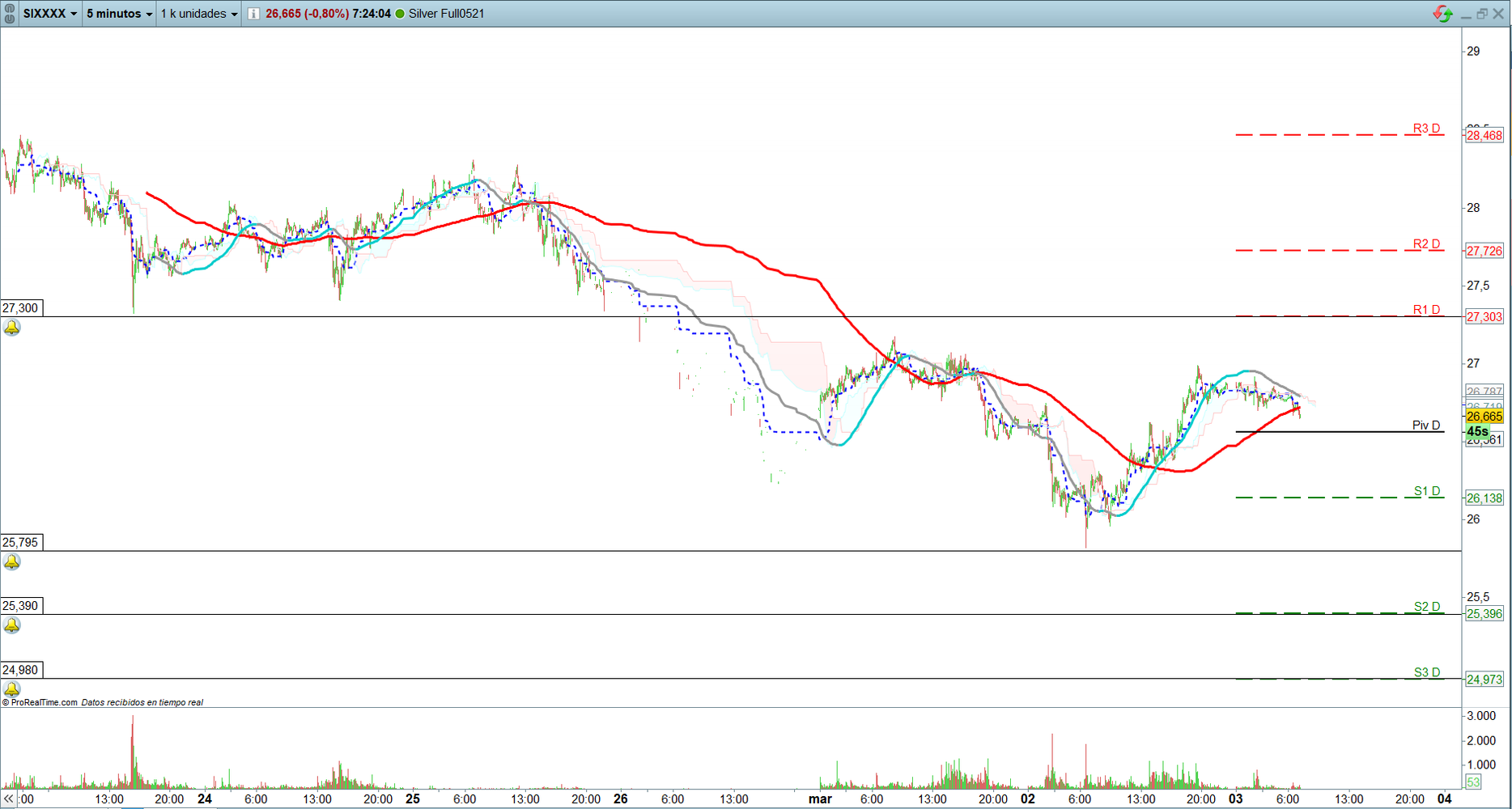Click the R2 D pivot label
This screenshot has width=1512, height=809.
point(1427,244)
